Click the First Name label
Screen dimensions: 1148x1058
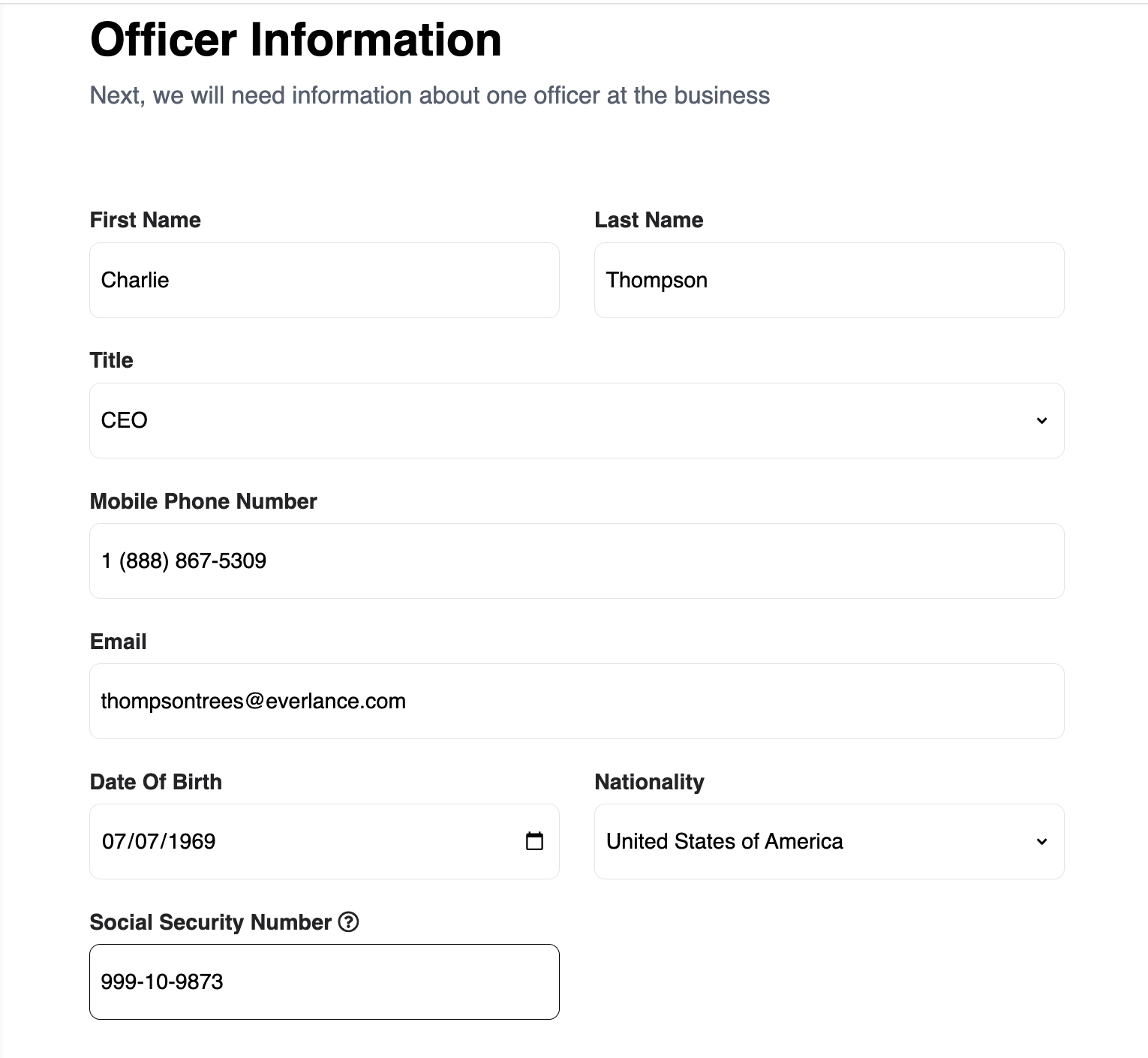(146, 220)
